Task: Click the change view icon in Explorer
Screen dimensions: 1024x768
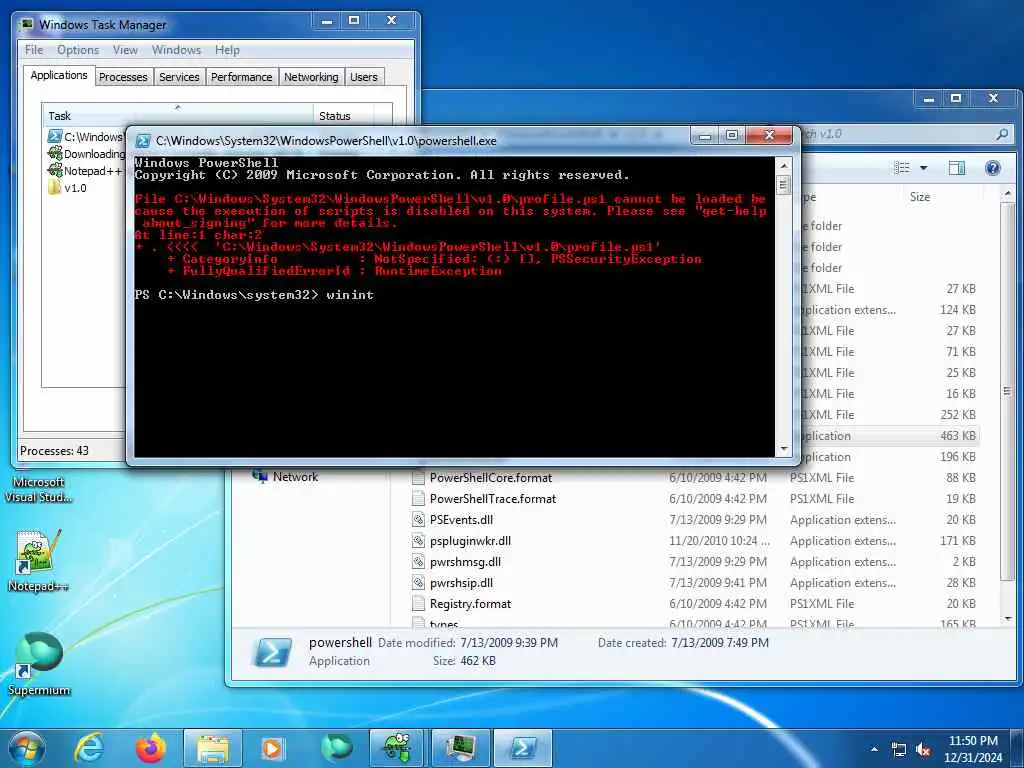Action: pyautogui.click(x=902, y=168)
